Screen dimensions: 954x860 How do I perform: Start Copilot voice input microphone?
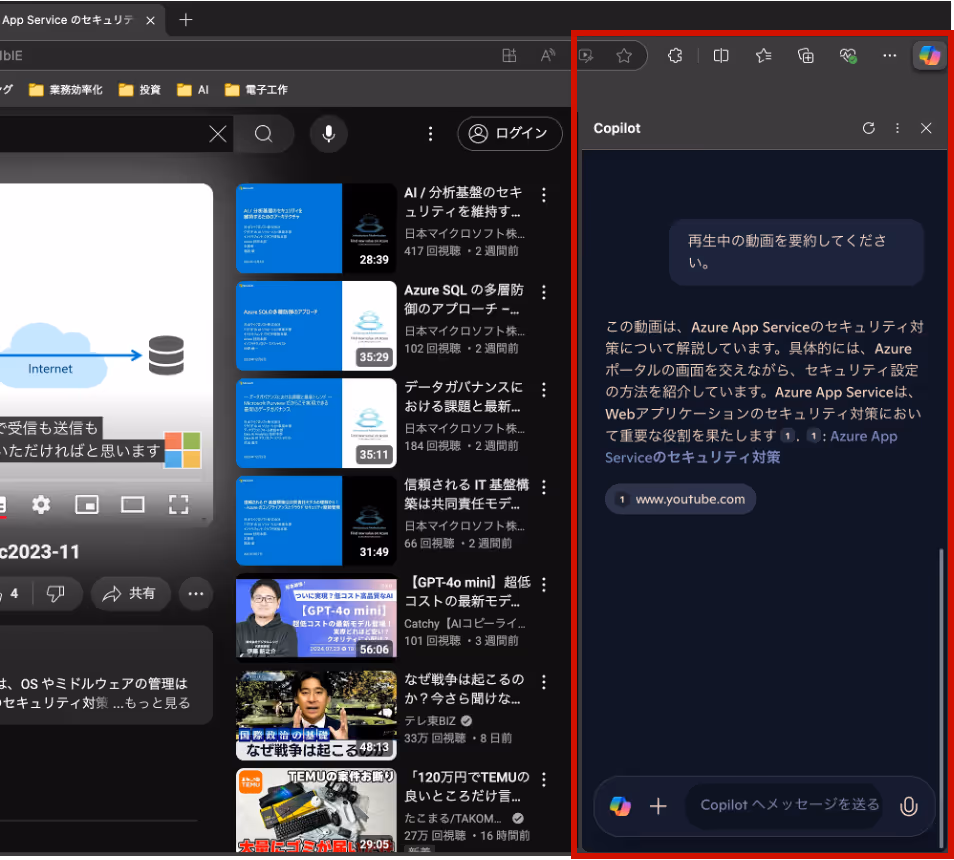click(908, 806)
